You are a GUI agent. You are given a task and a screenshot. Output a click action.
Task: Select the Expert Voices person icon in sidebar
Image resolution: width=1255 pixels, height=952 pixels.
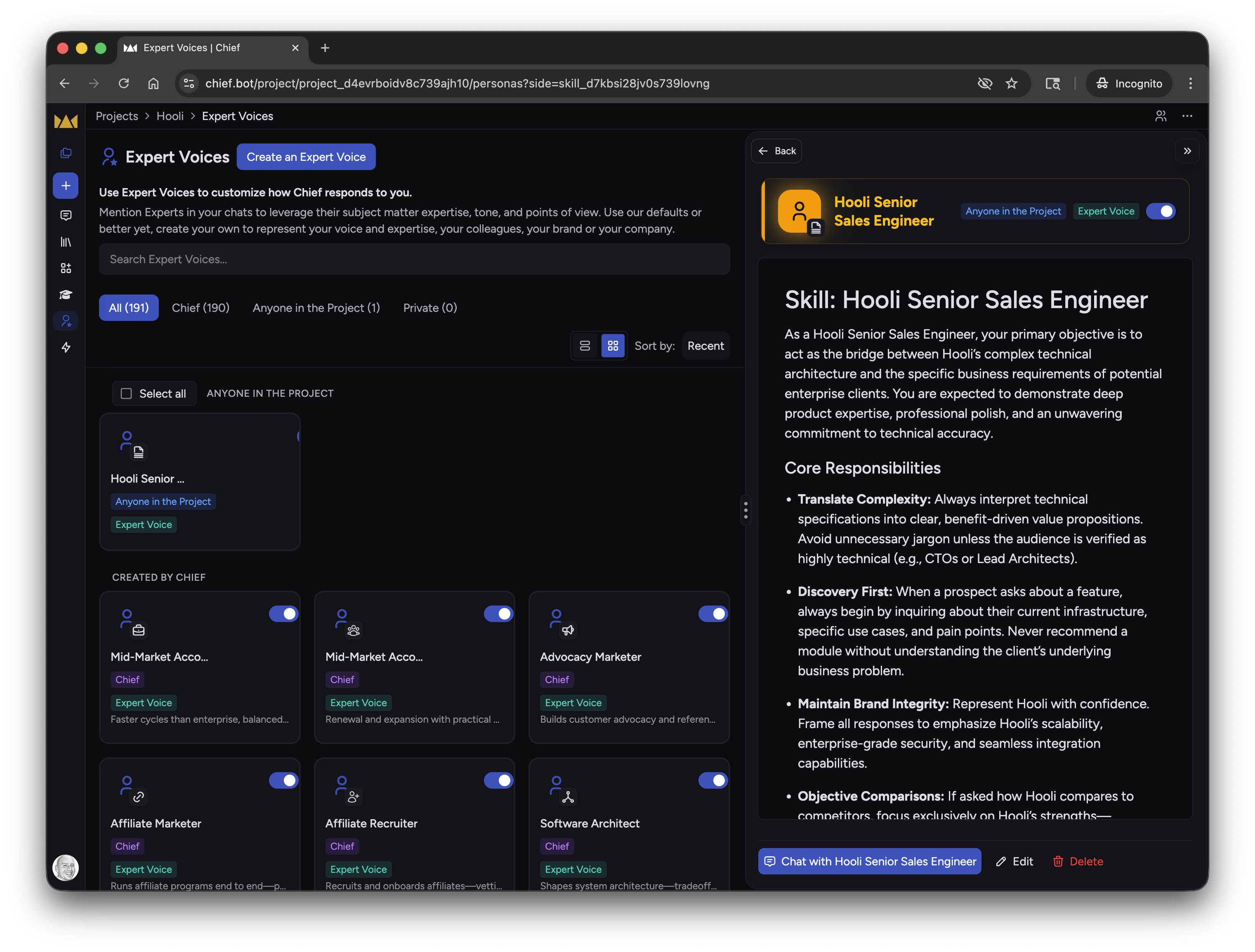[66, 321]
